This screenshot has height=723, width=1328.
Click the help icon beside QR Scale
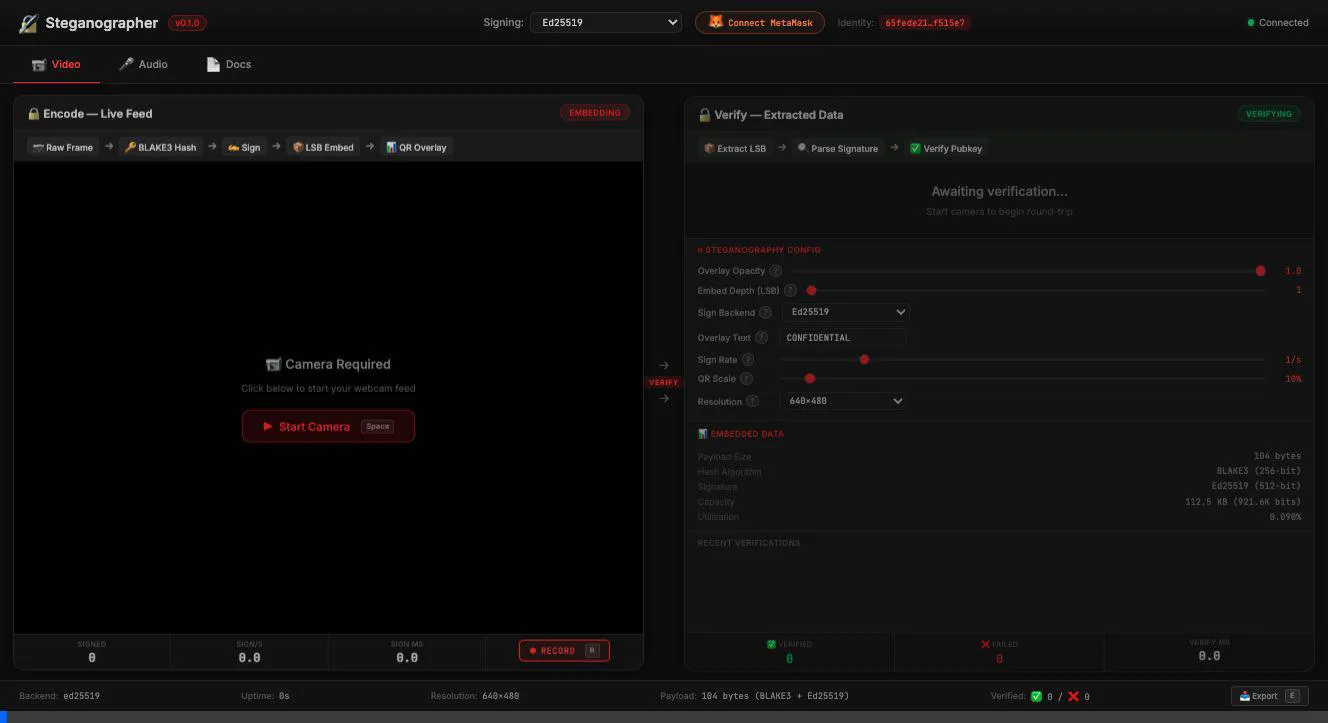tap(746, 379)
